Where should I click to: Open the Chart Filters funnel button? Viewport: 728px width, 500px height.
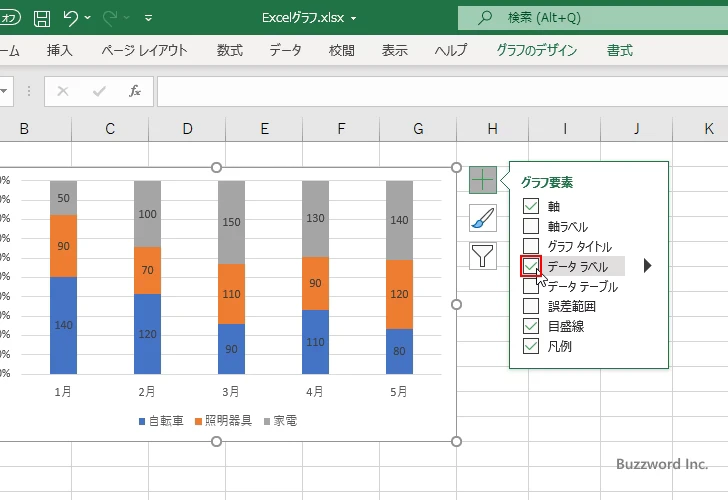(483, 256)
